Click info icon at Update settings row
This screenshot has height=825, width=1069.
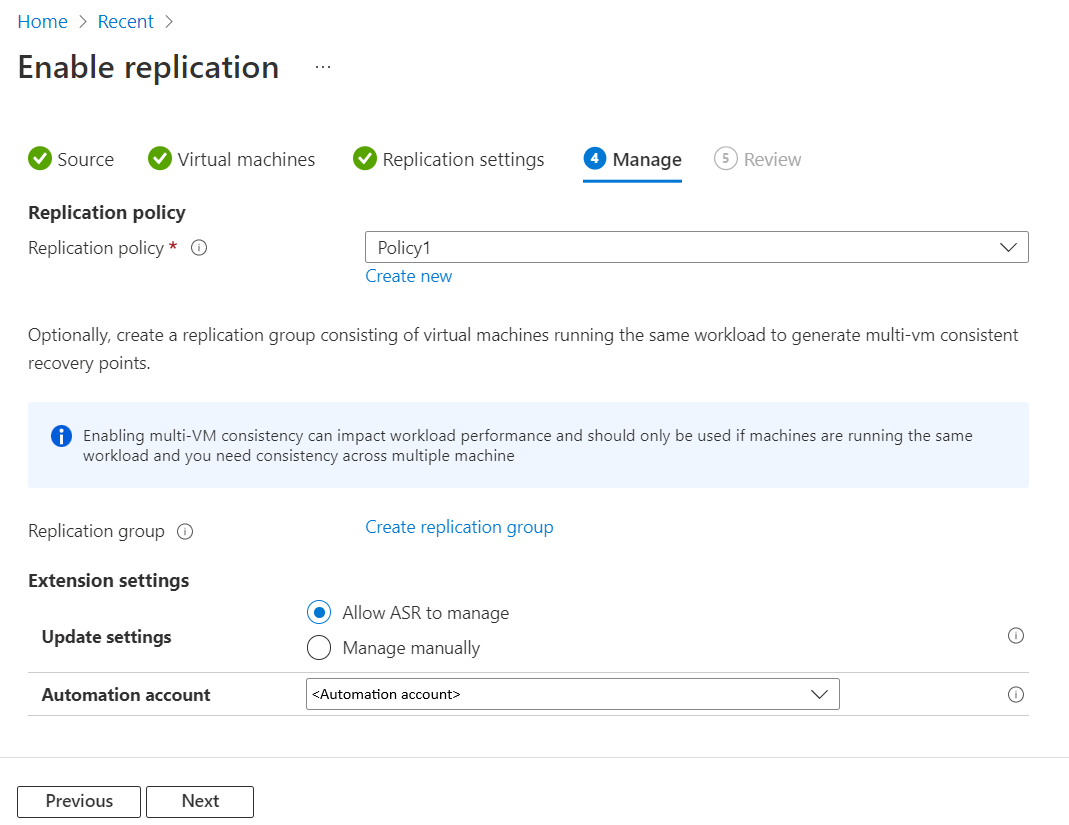tap(1015, 635)
